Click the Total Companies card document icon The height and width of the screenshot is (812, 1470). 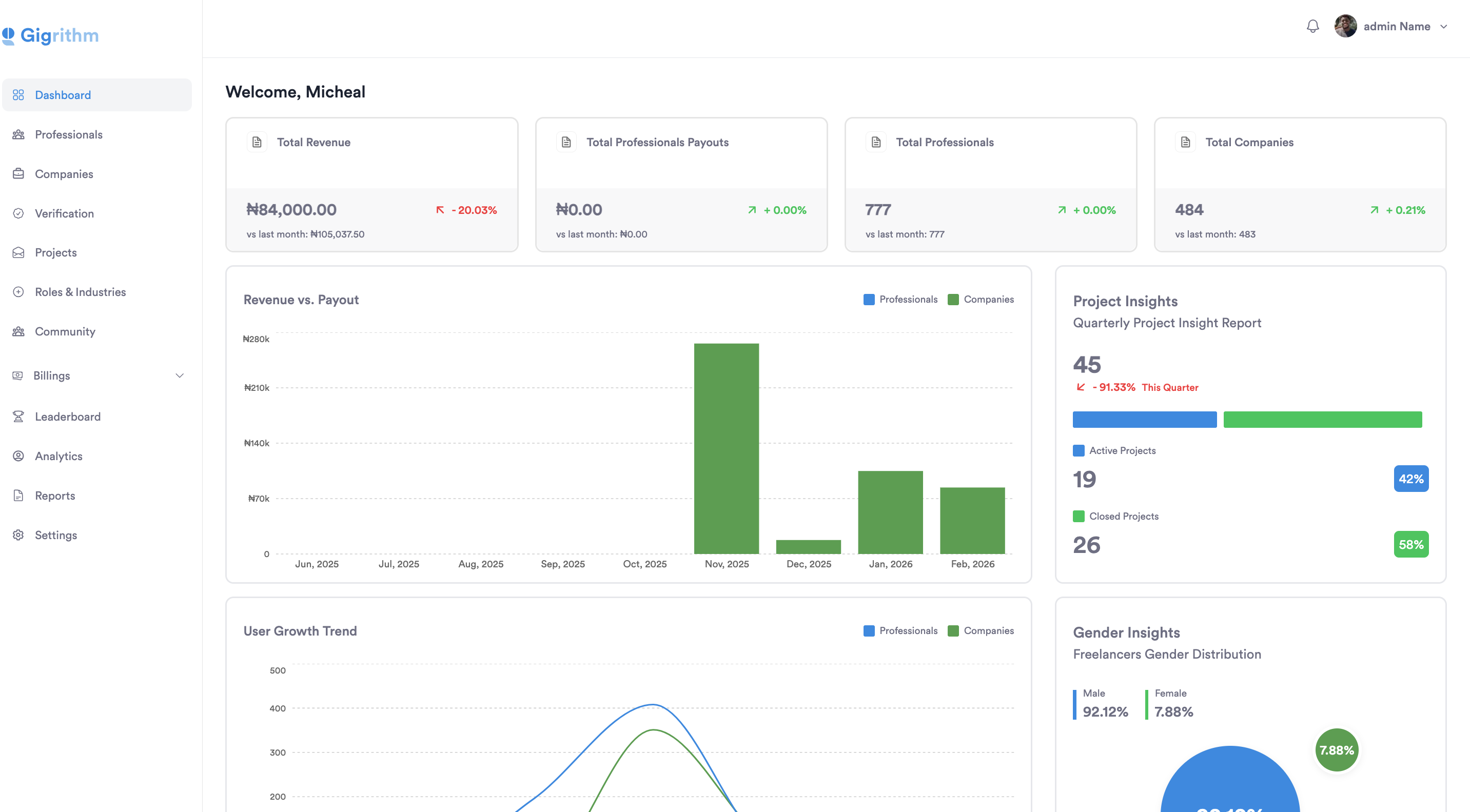1185,142
